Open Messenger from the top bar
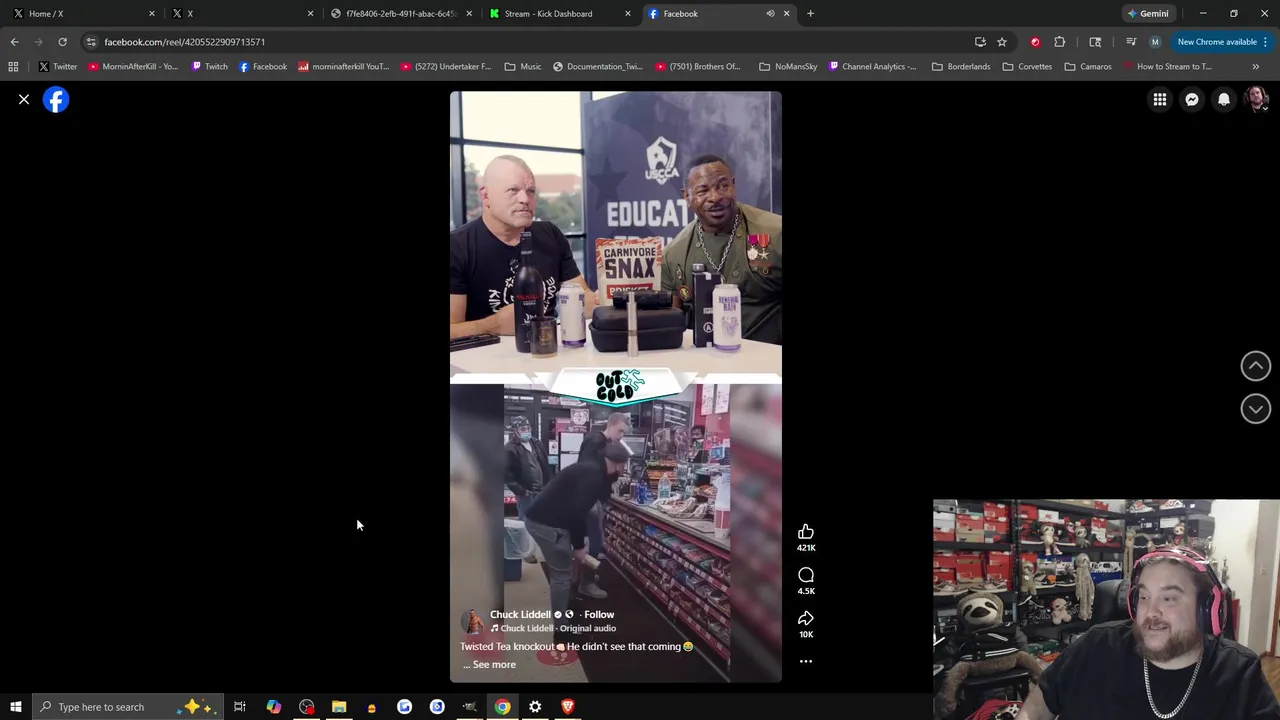The width and height of the screenshot is (1280, 720). point(1192,99)
